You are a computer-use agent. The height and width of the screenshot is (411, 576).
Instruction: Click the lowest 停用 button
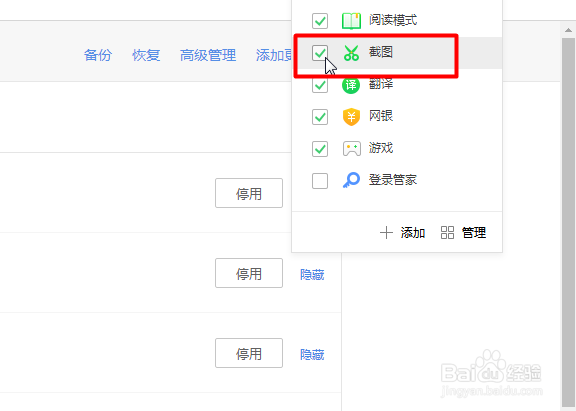pos(249,353)
